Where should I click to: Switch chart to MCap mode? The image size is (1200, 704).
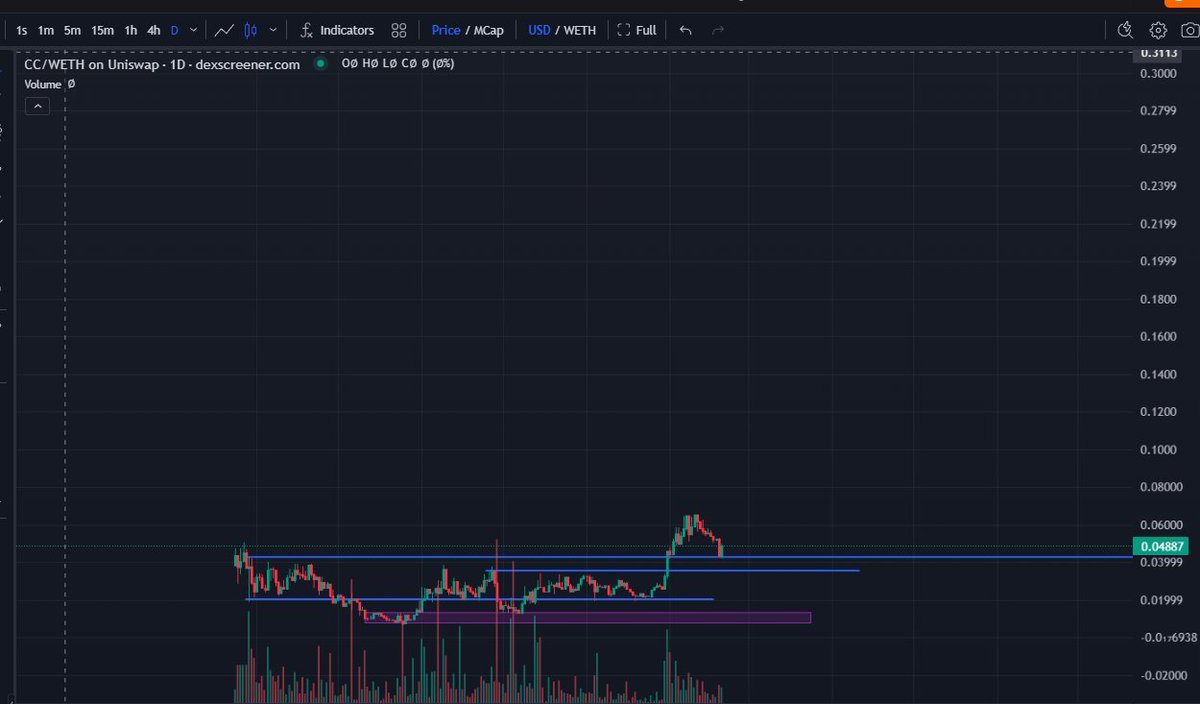coord(488,30)
